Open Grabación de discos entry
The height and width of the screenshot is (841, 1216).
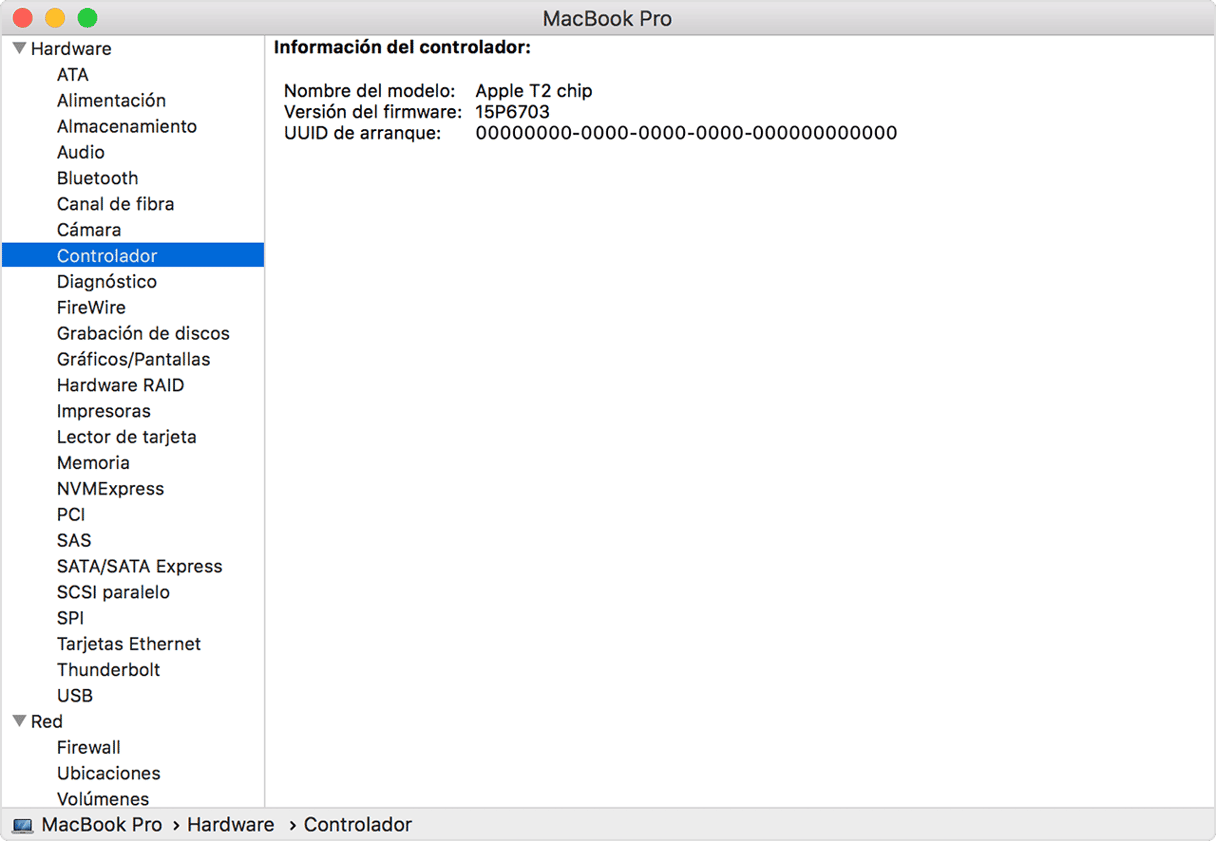(143, 334)
